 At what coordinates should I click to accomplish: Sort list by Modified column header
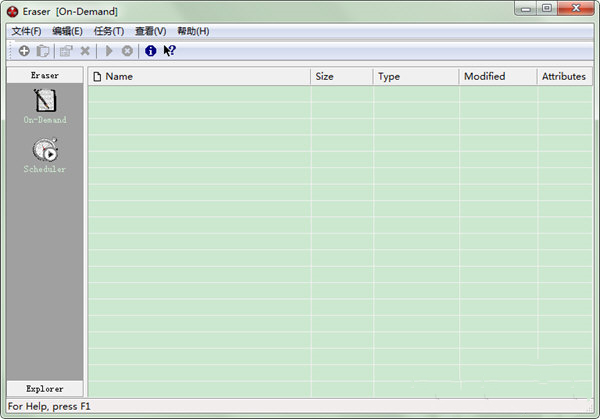coord(497,76)
